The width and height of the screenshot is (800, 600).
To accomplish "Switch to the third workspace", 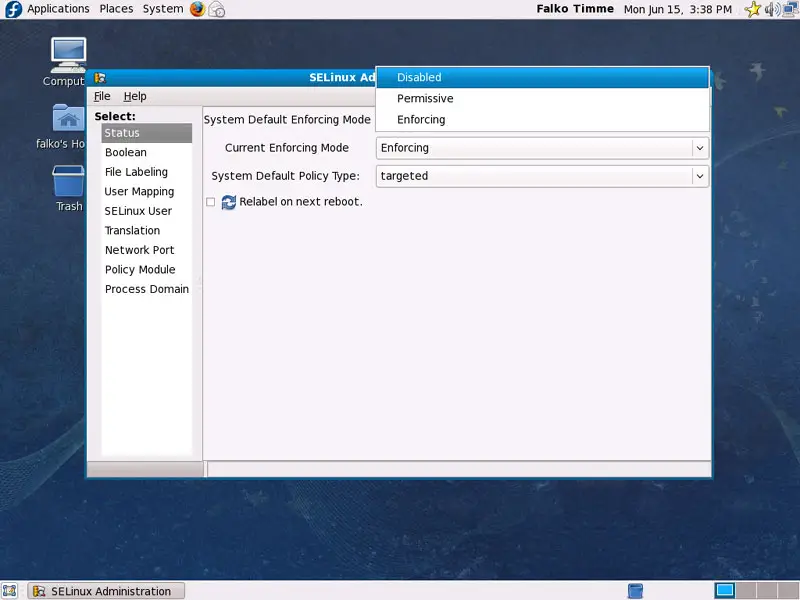I will [767, 590].
